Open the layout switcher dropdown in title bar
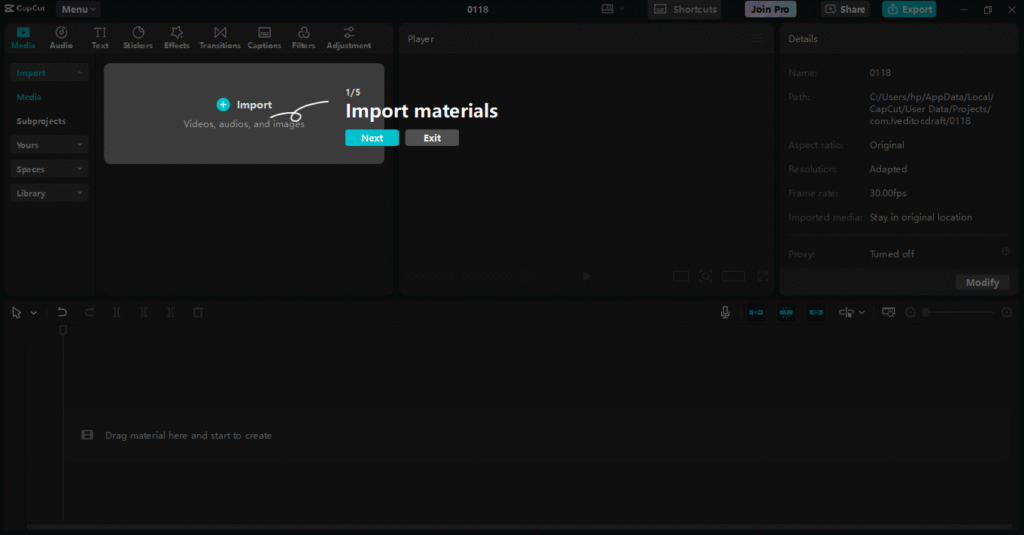1024x535 pixels. (613, 9)
